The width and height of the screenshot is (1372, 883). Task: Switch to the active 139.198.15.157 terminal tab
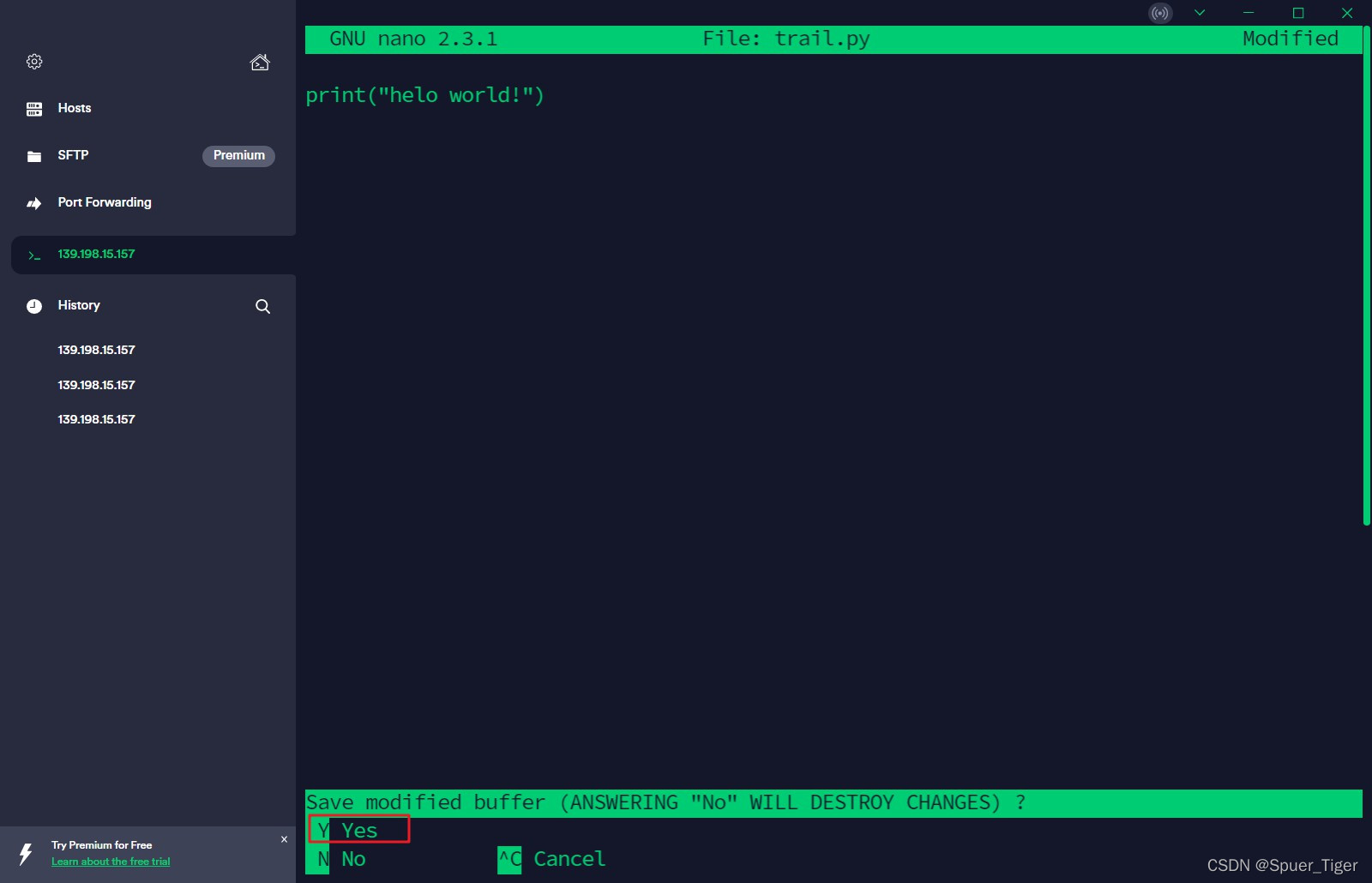(153, 255)
